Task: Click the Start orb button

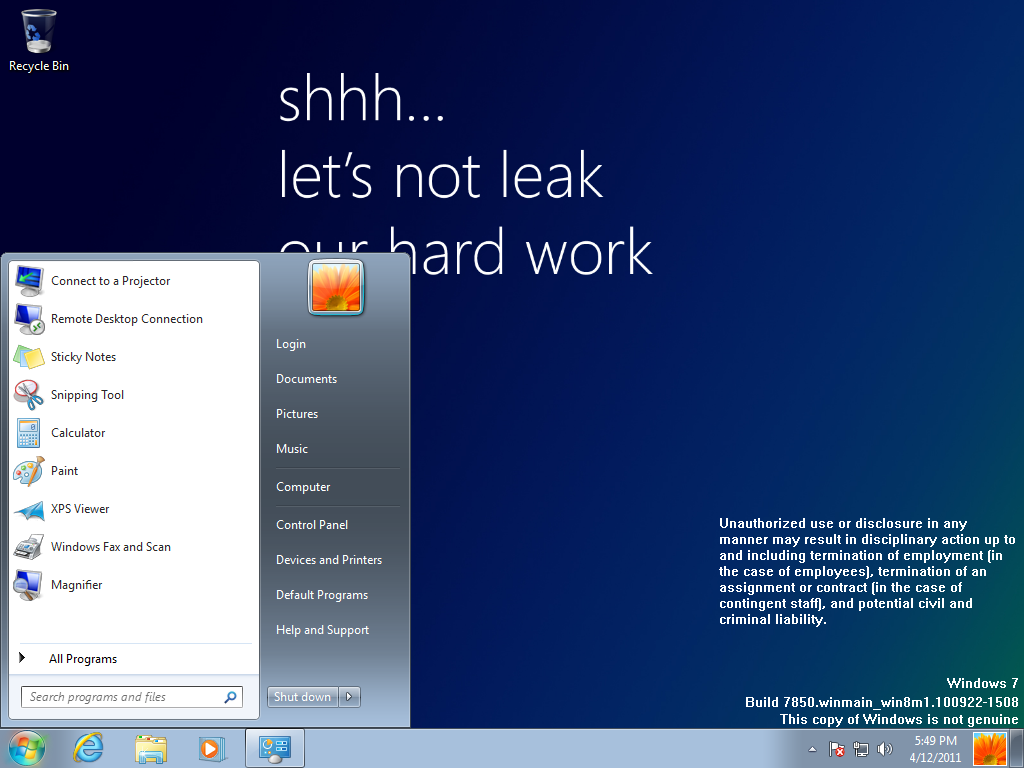Action: (27, 748)
